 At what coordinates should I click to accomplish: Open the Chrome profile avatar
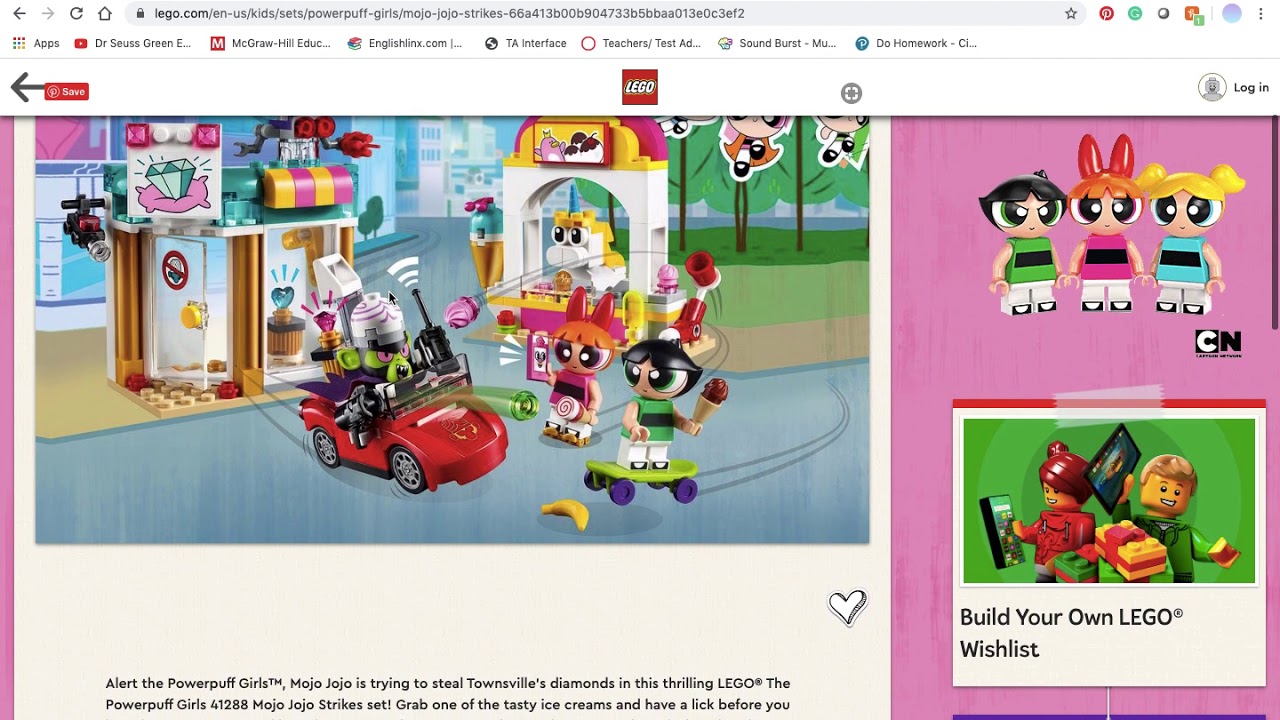[x=1232, y=14]
